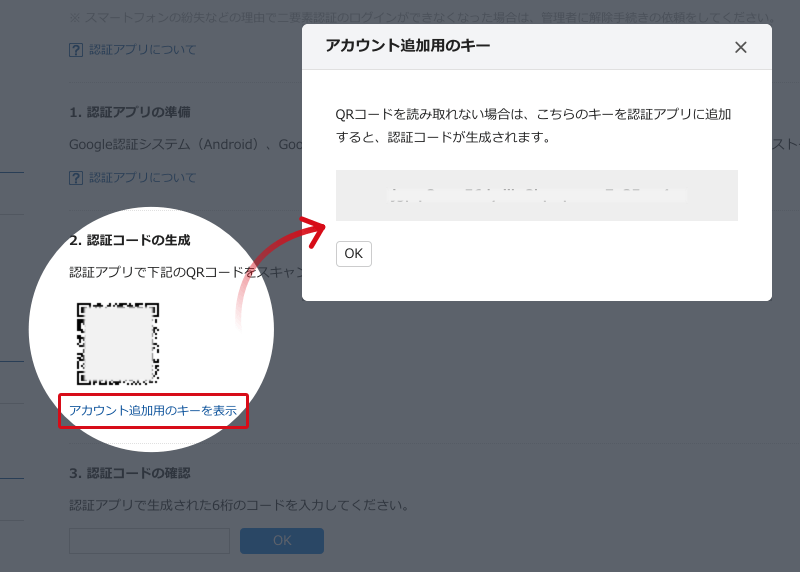Click help icon in the 認証アプリの準備 section

pos(76,178)
